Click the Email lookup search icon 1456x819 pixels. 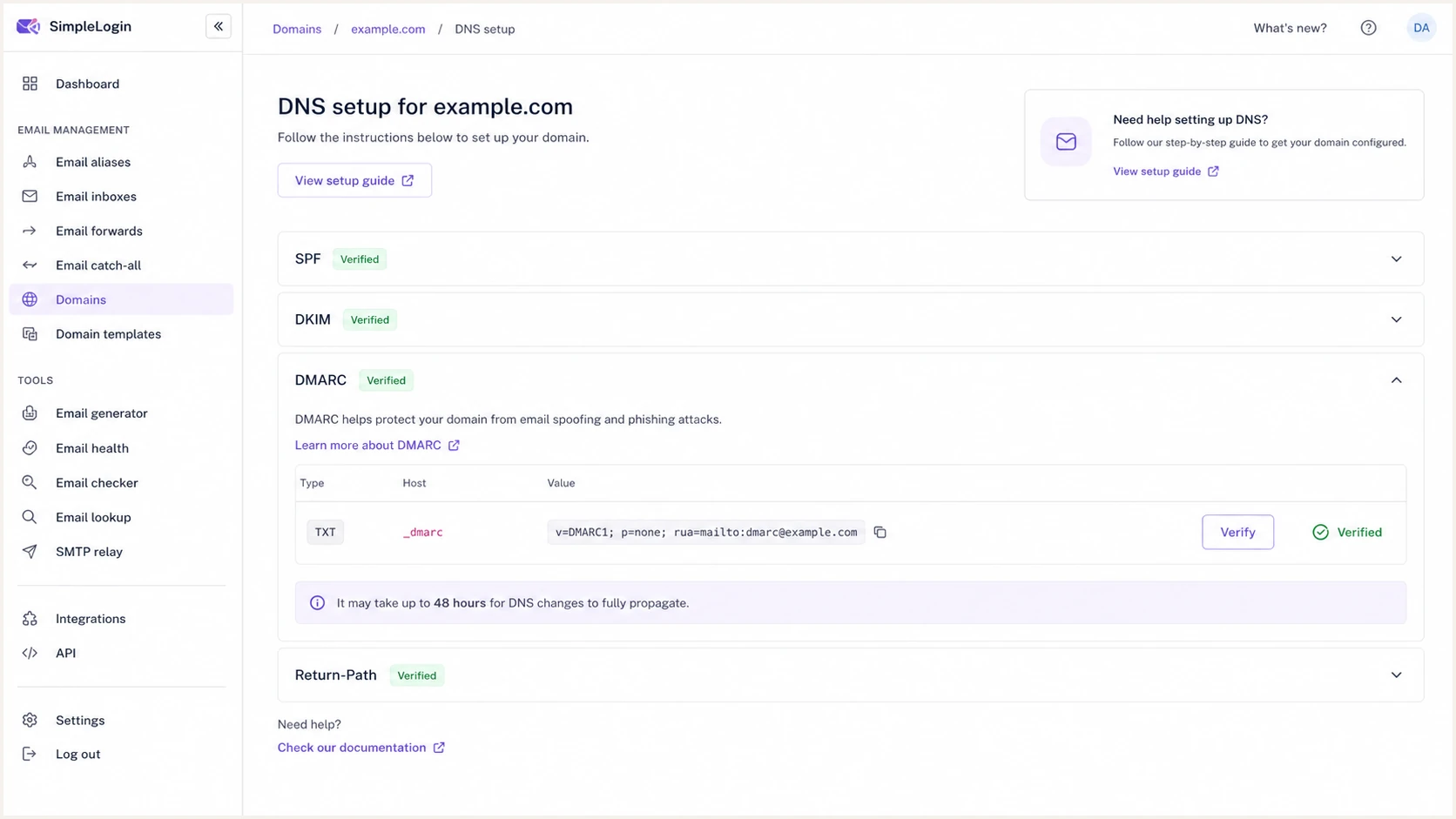(30, 517)
